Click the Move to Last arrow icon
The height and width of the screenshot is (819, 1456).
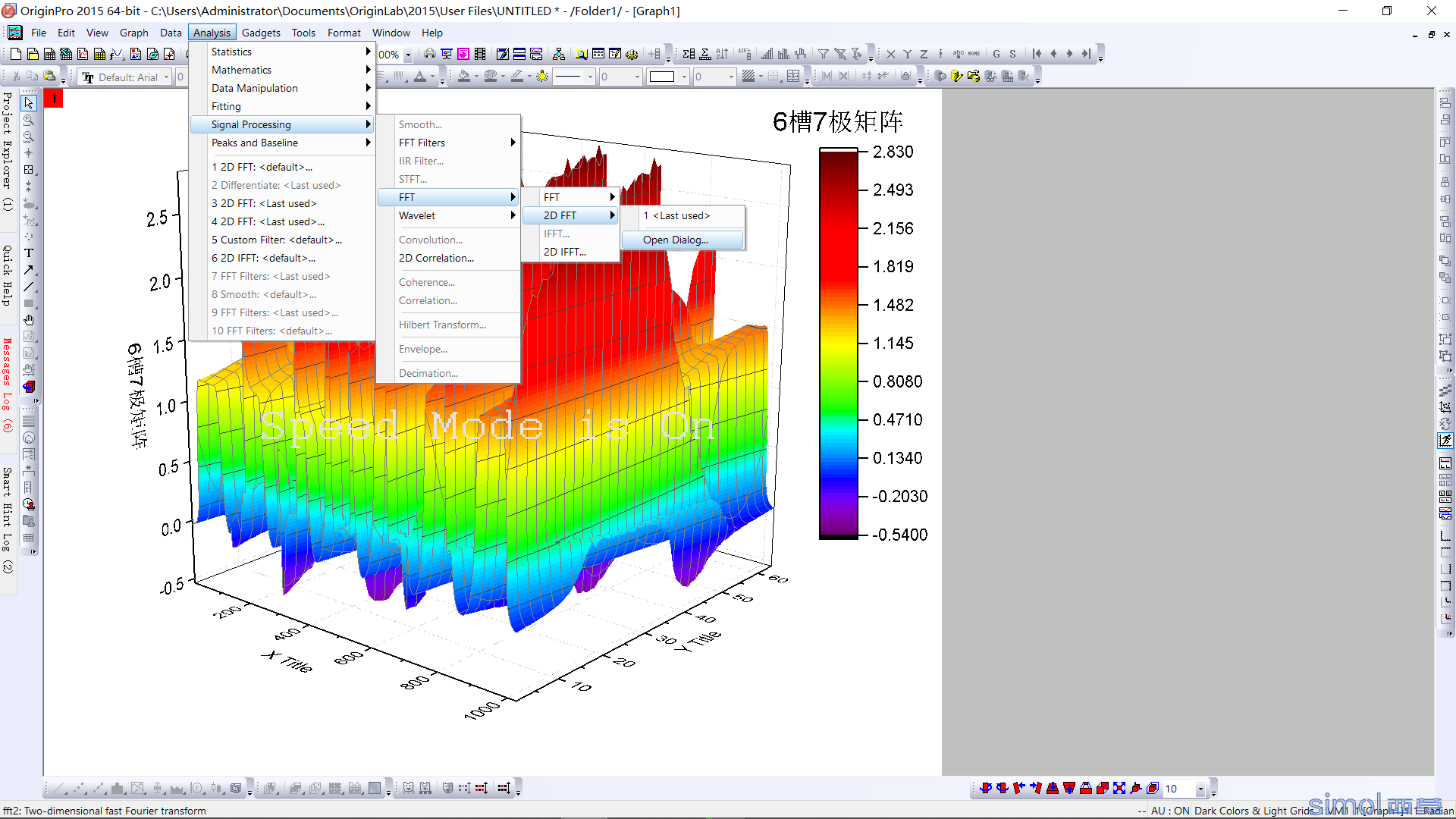tap(1087, 54)
